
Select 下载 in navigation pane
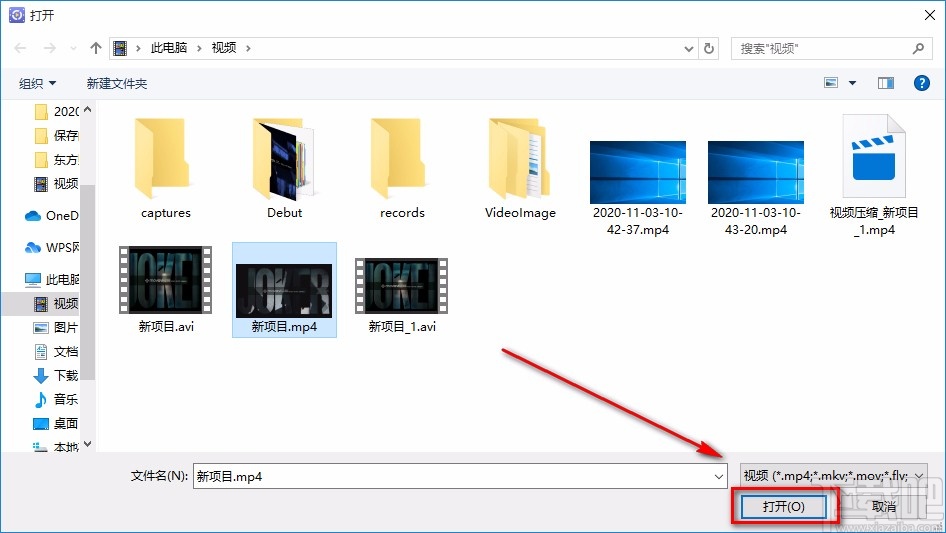pos(57,375)
